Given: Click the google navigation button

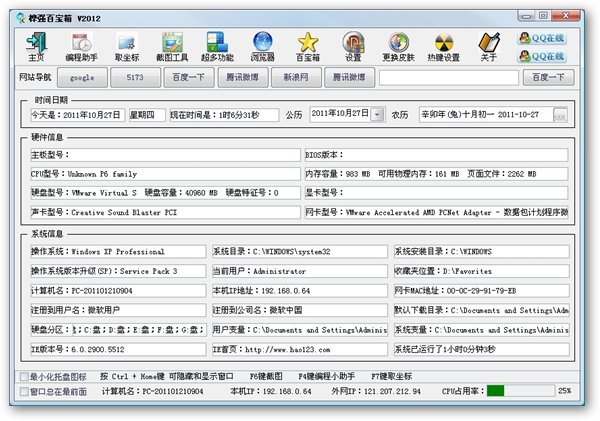Looking at the screenshot, I should click(x=82, y=77).
